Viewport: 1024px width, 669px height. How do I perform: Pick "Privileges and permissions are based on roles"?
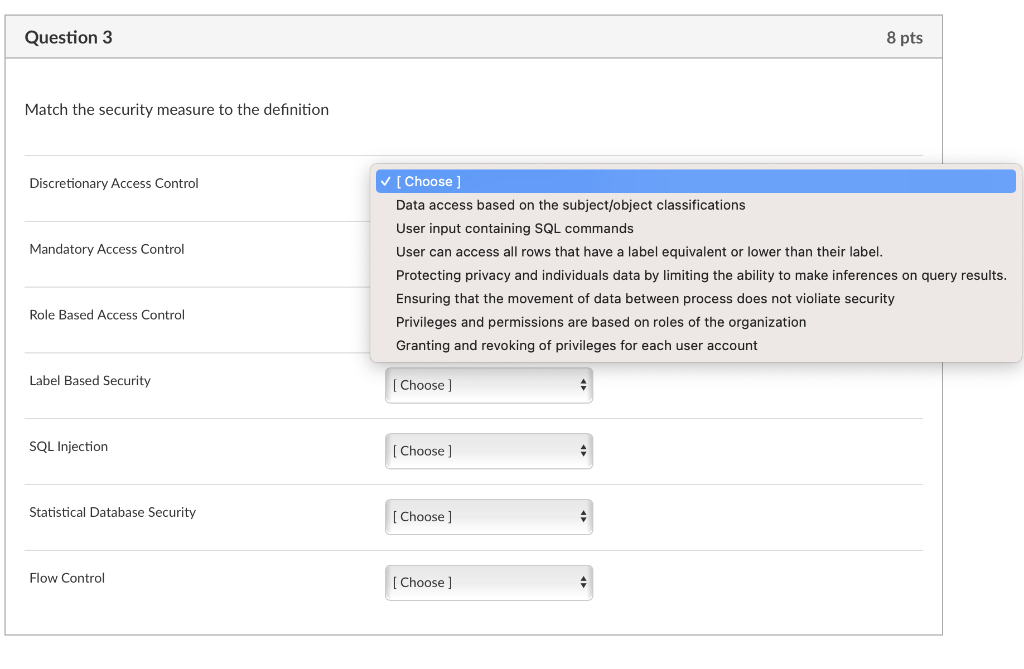600,322
